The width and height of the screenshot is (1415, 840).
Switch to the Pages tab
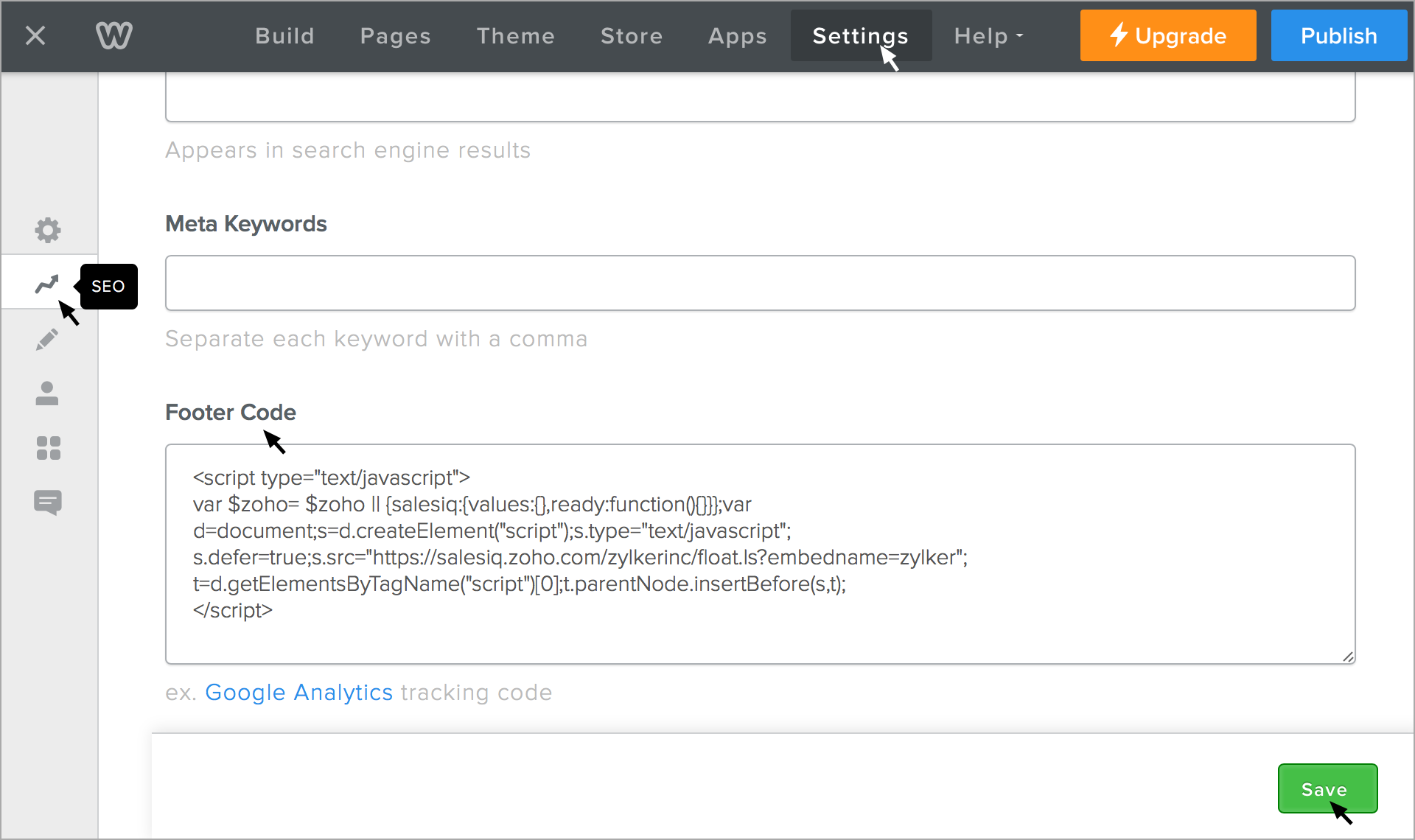(x=395, y=35)
